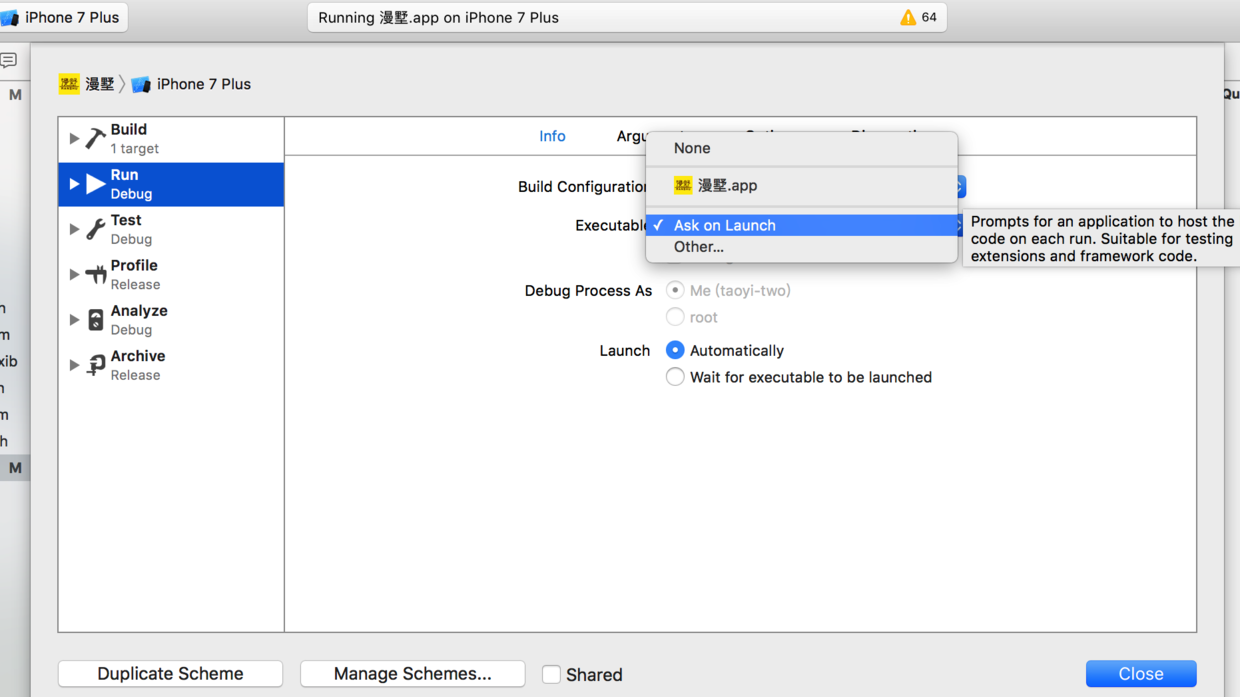
Task: Open the Build Configuration popup arrows
Action: pos(961,187)
